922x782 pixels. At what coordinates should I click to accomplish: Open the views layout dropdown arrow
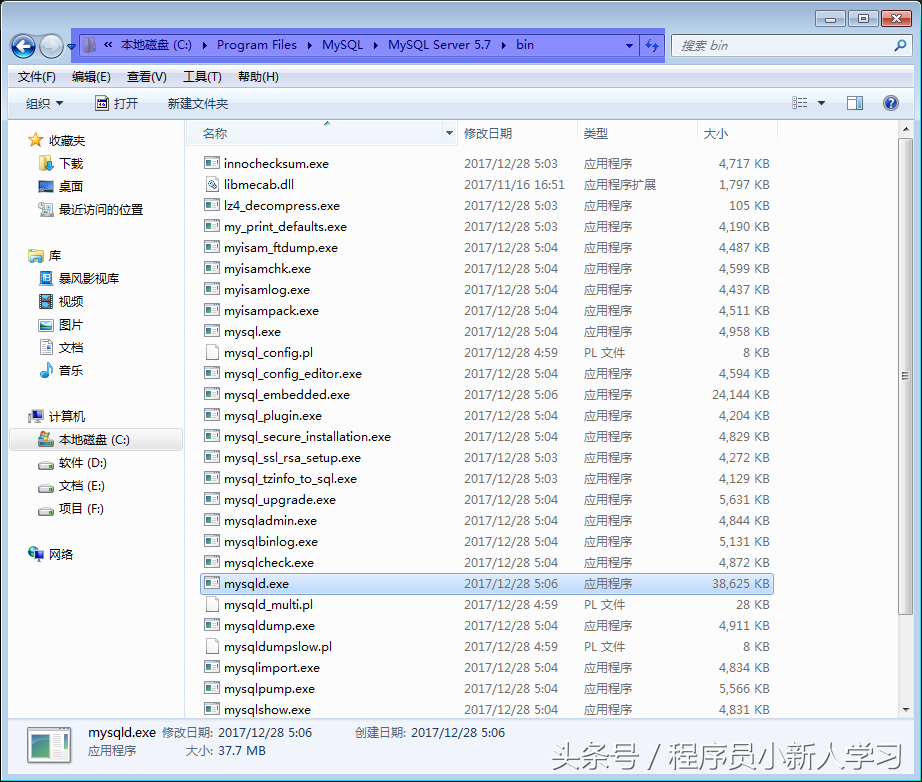(x=819, y=102)
